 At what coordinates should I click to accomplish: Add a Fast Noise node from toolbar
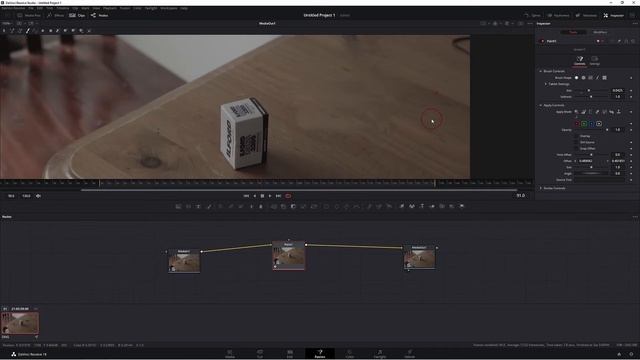point(189,207)
